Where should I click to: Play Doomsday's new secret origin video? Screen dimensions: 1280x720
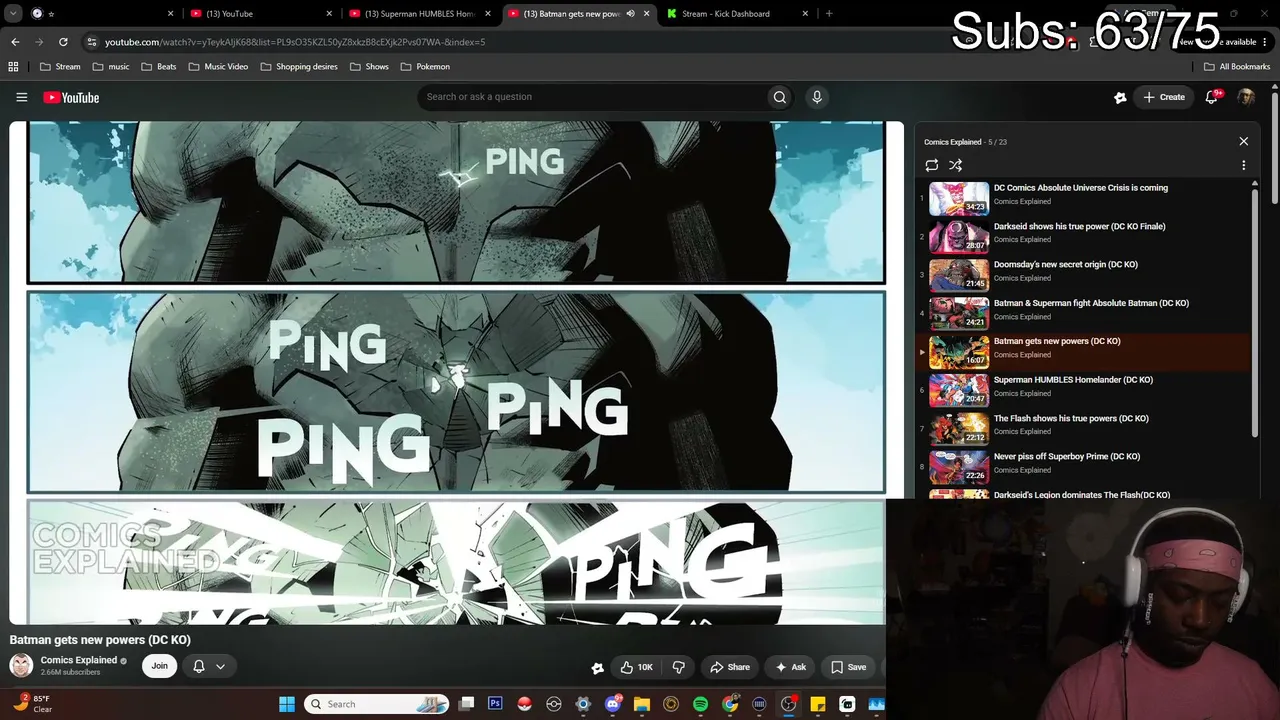pos(1085,275)
